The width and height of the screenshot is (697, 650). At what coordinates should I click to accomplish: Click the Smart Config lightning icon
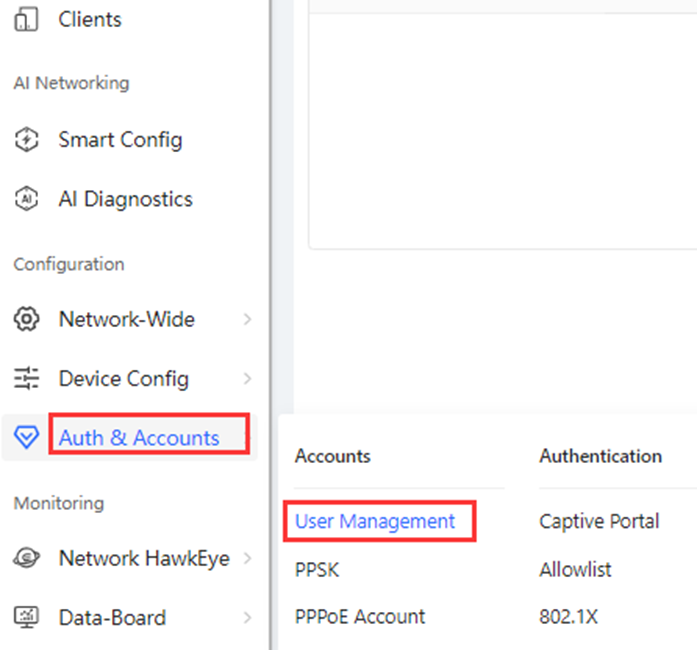(27, 140)
